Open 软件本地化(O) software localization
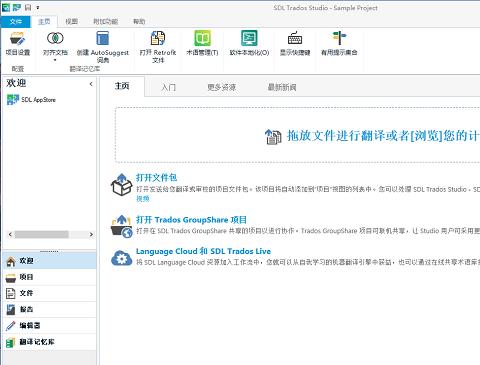Image resolution: width=480 pixels, height=365 pixels. click(x=249, y=43)
